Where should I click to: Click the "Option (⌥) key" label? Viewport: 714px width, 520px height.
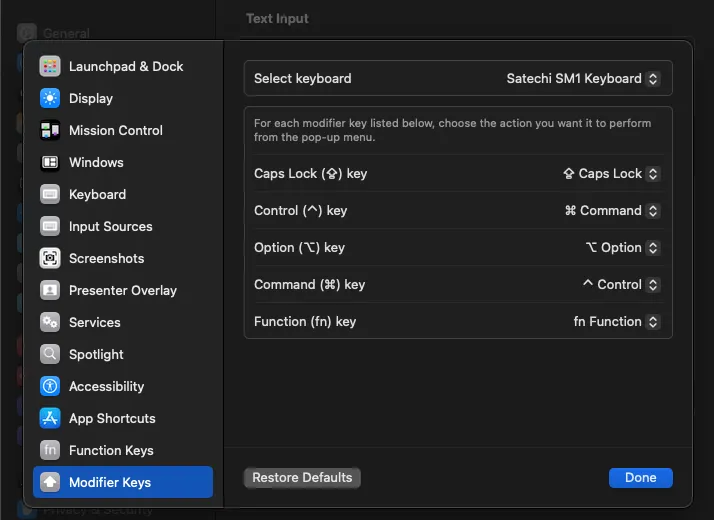tap(300, 247)
